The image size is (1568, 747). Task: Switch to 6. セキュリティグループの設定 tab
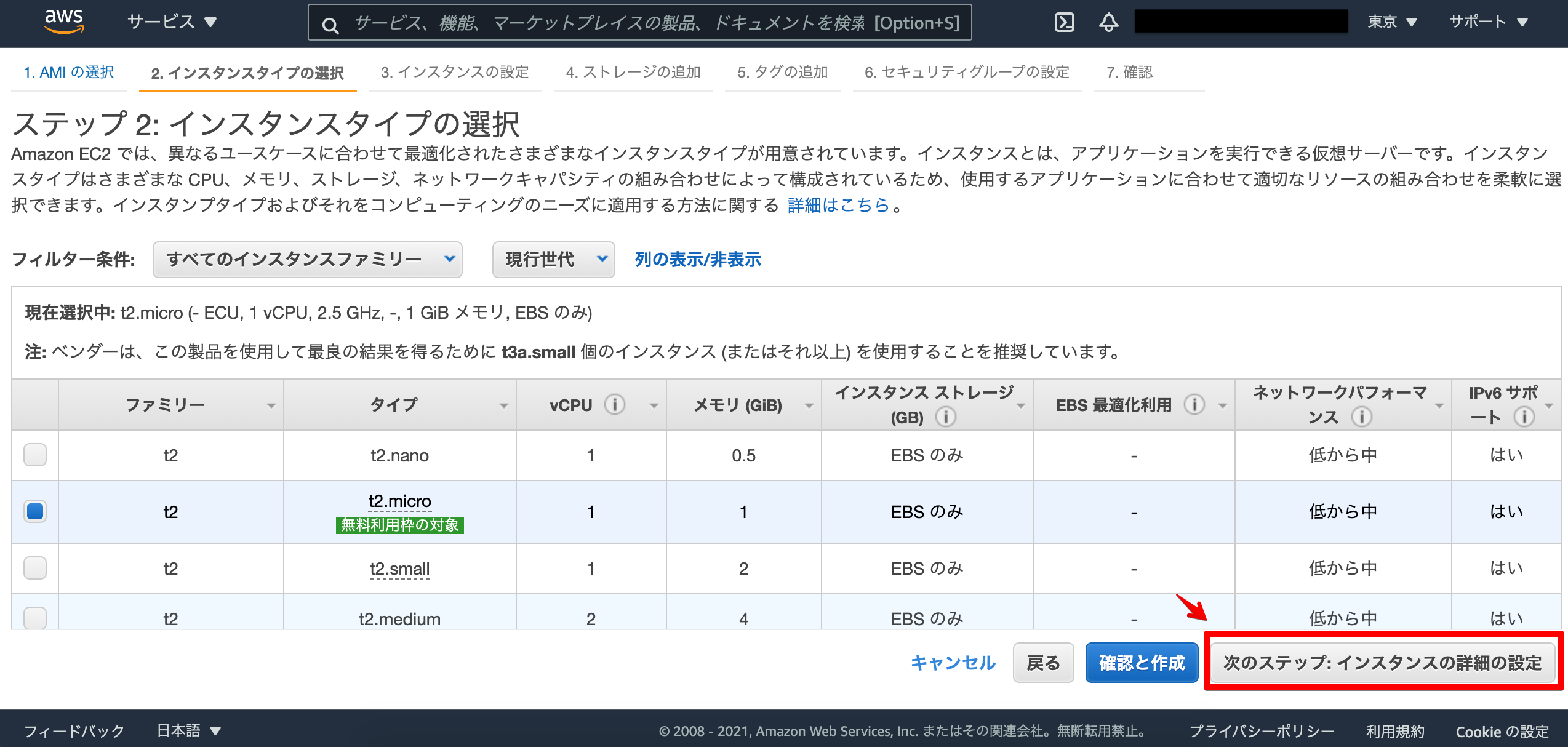click(967, 72)
